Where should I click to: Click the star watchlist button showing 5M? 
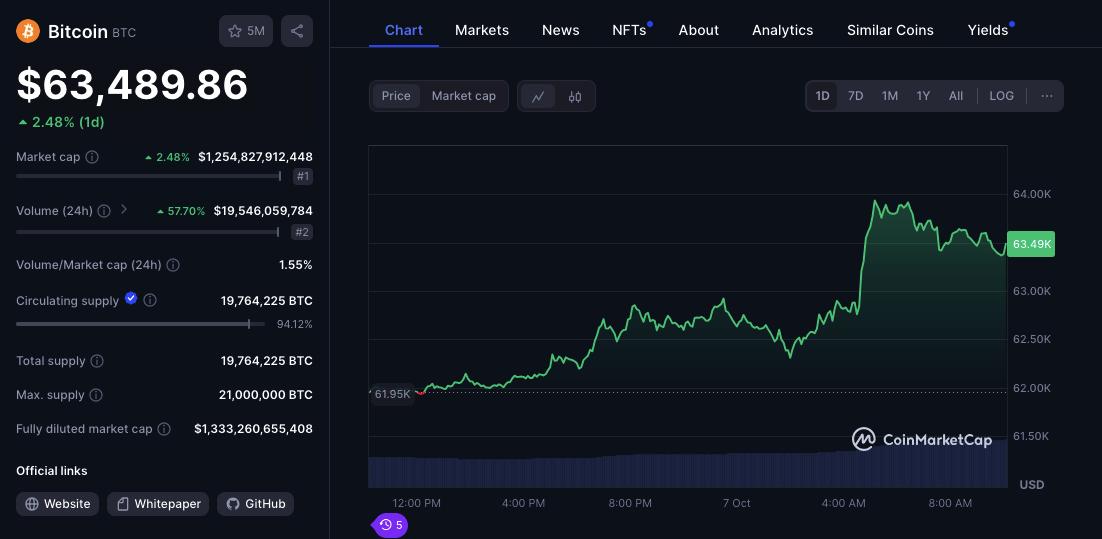coord(246,31)
